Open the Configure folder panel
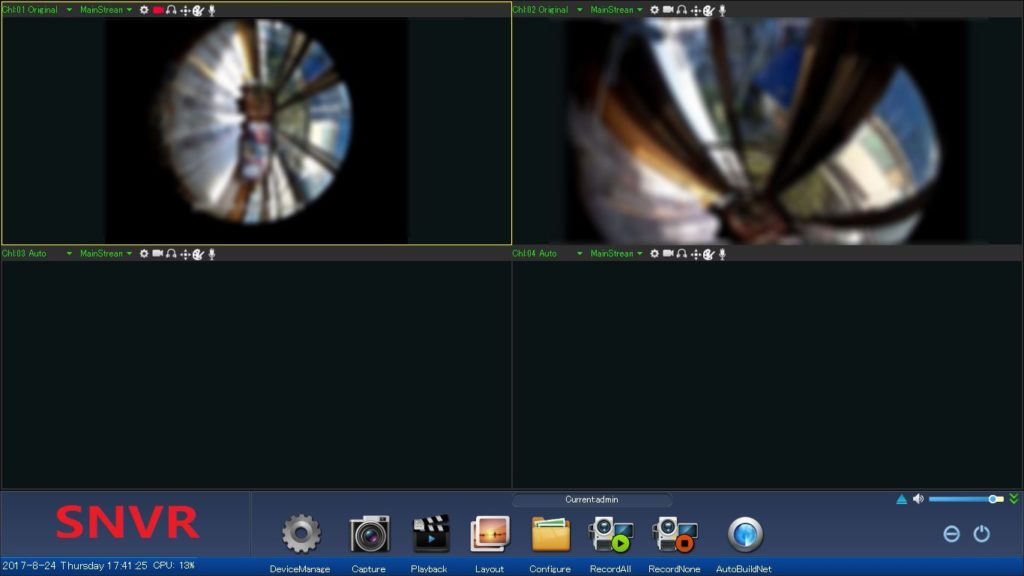Image resolution: width=1024 pixels, height=576 pixels. 550,534
